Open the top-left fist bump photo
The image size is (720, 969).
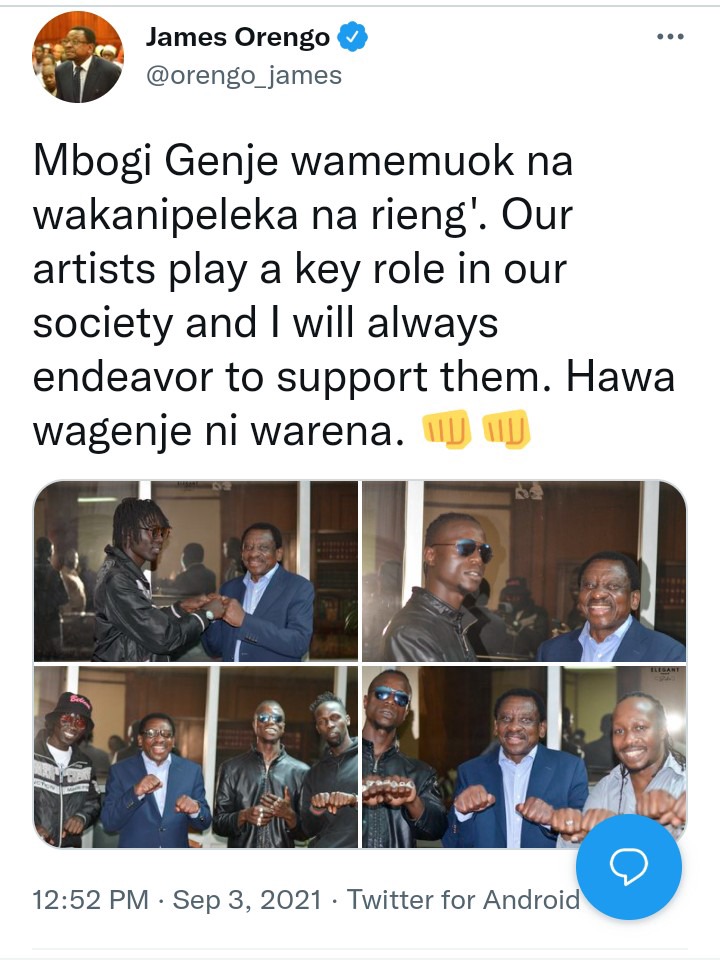tap(195, 570)
